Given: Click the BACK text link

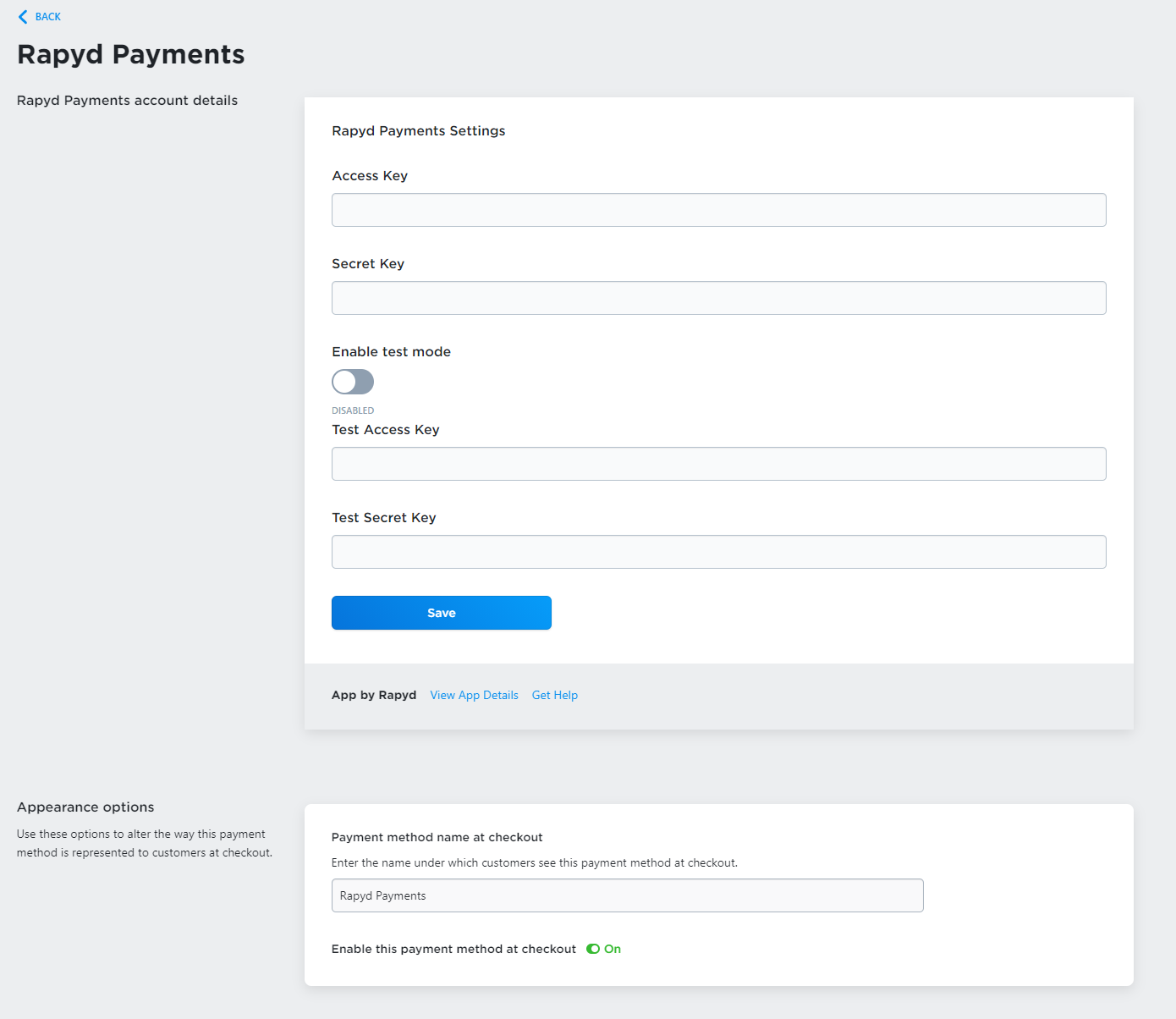Looking at the screenshot, I should point(48,17).
